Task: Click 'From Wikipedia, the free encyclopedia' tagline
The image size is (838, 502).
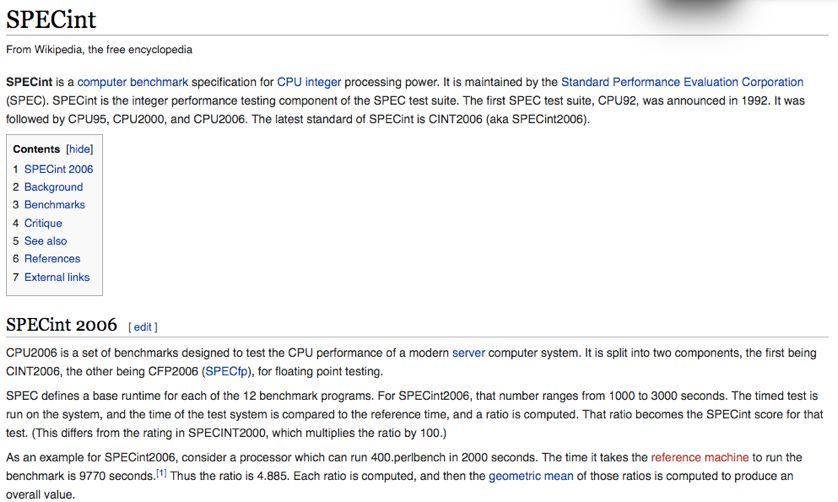Action: pyautogui.click(x=99, y=50)
